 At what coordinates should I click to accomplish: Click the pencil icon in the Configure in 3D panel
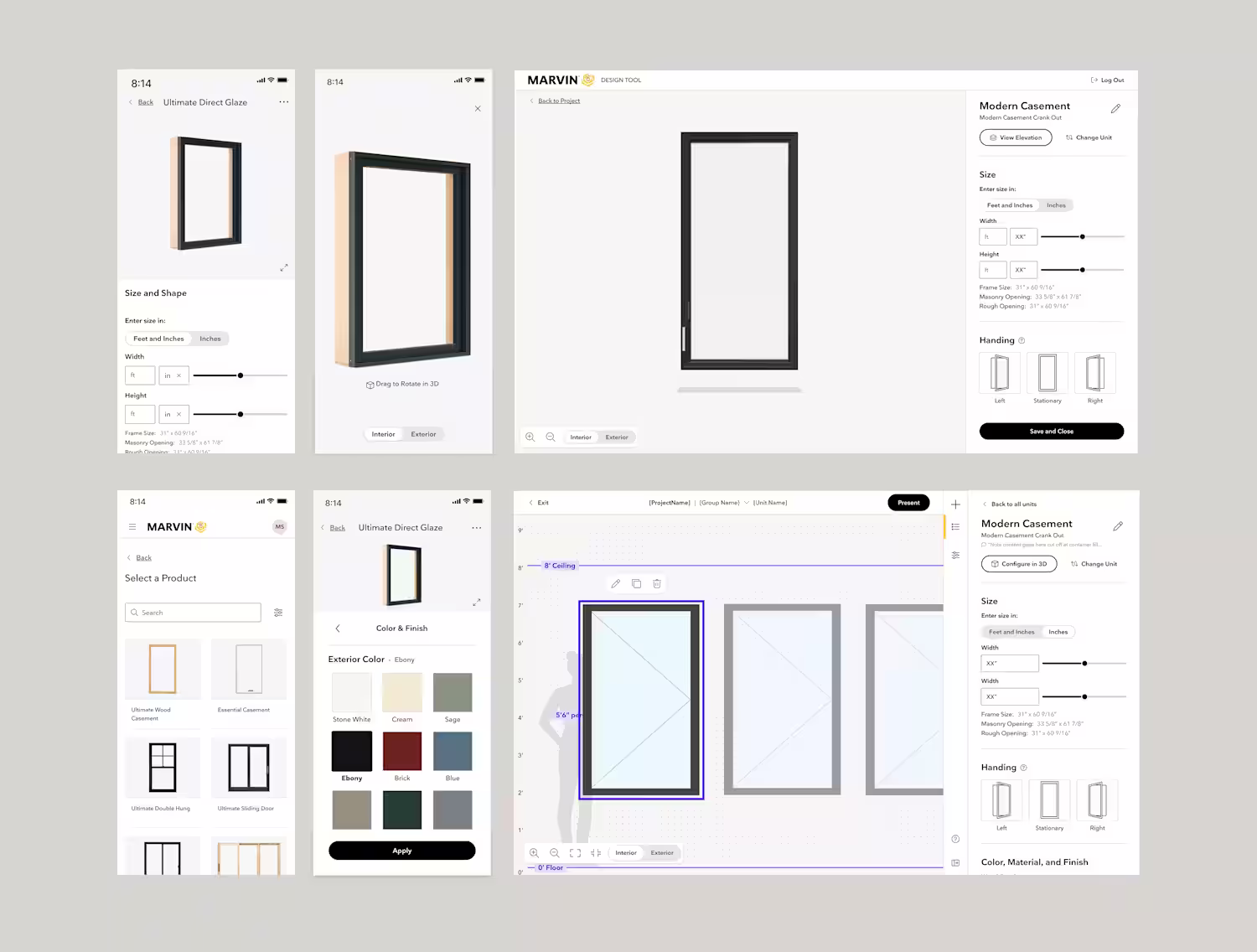[1118, 526]
